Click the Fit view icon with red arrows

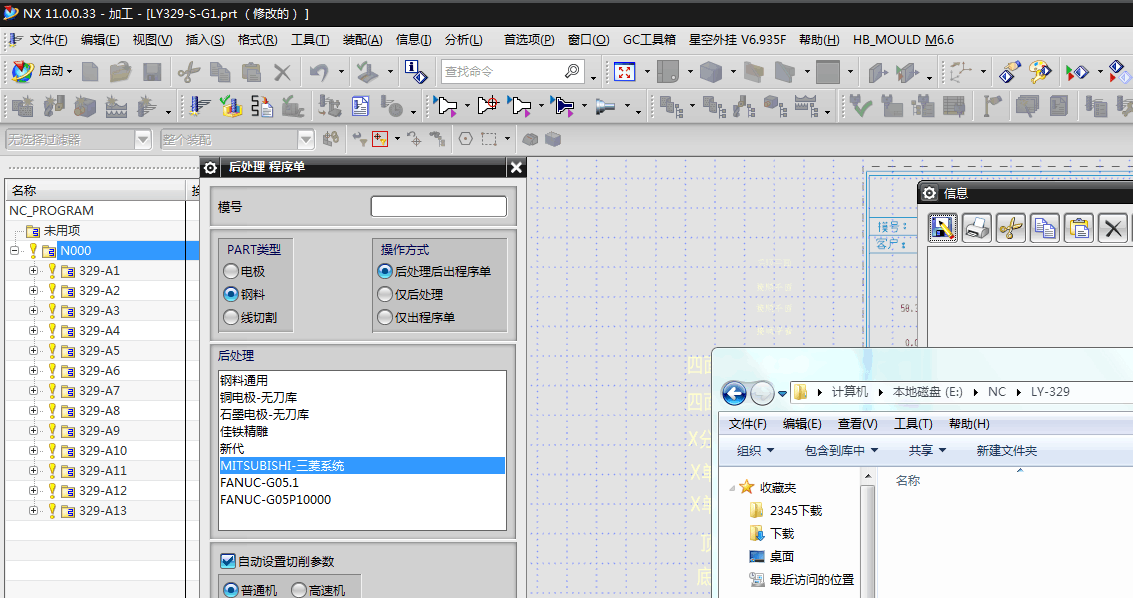pyautogui.click(x=624, y=72)
